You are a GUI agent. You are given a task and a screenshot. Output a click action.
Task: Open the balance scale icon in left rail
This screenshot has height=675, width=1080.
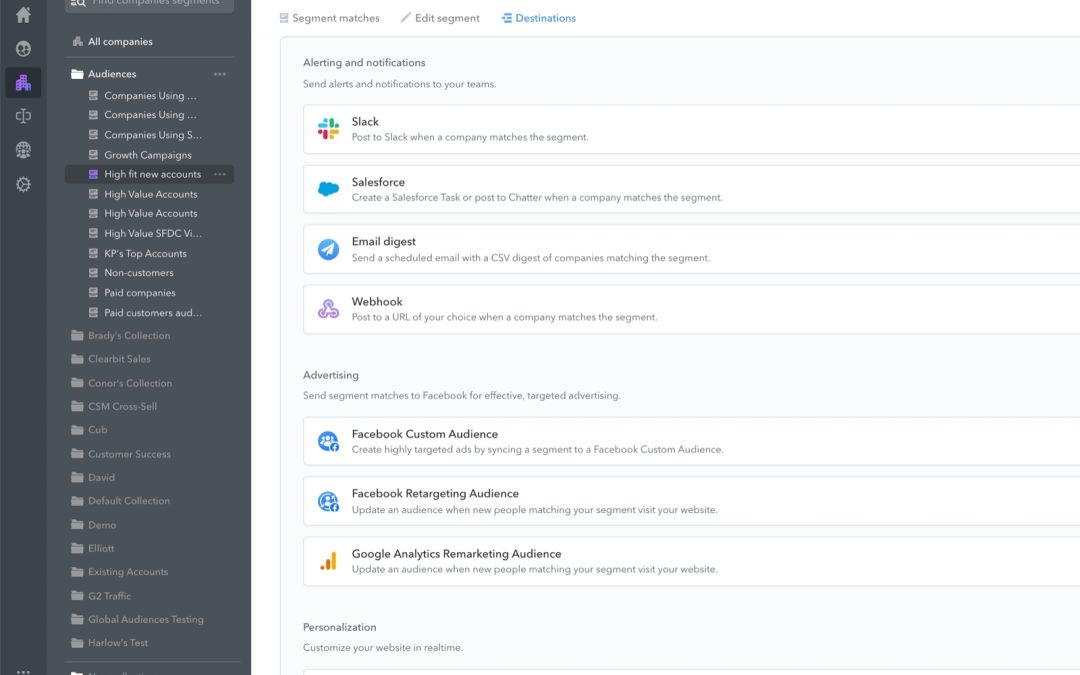23,116
